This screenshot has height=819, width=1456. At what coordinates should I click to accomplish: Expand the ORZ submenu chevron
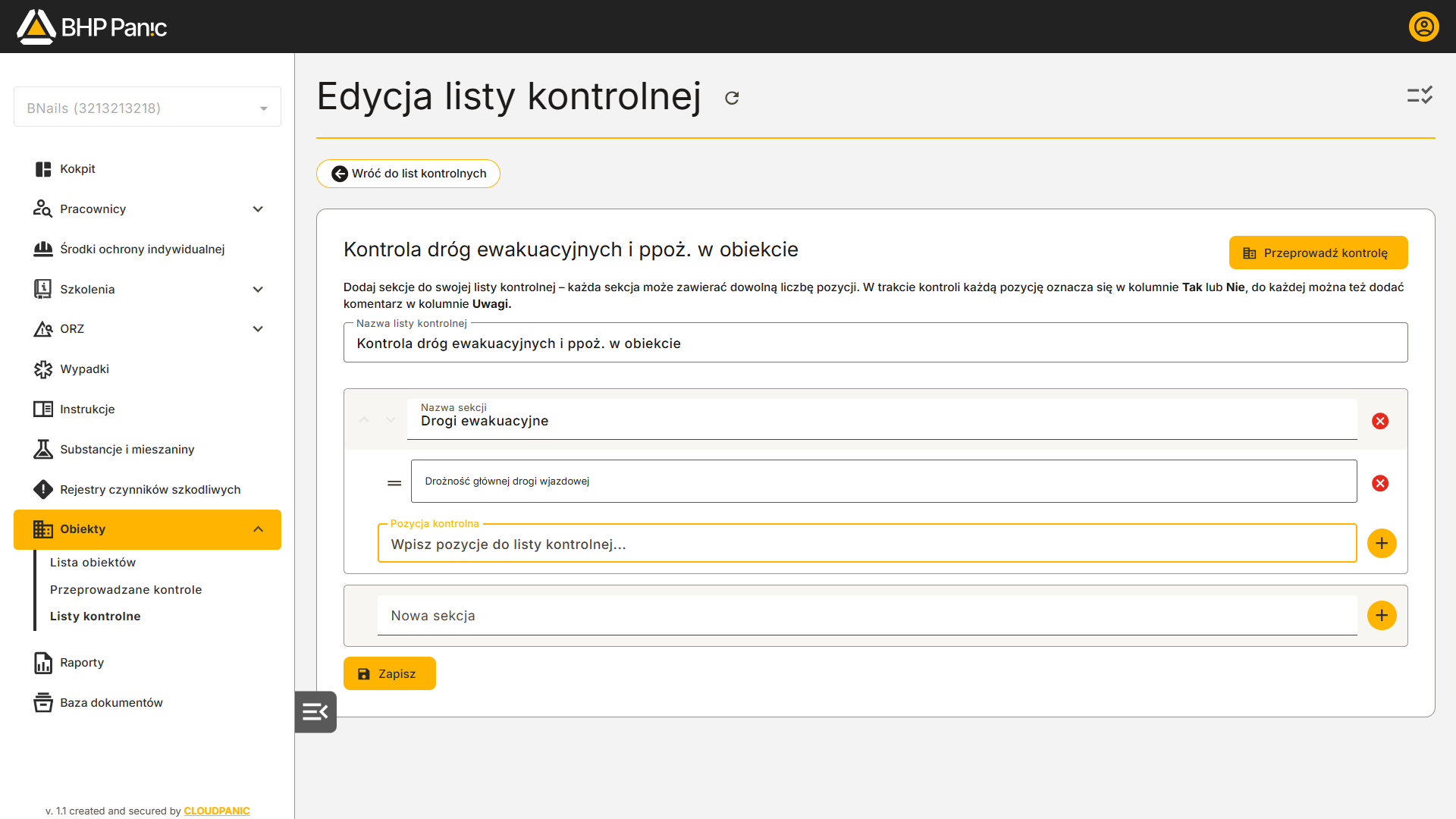click(x=258, y=329)
